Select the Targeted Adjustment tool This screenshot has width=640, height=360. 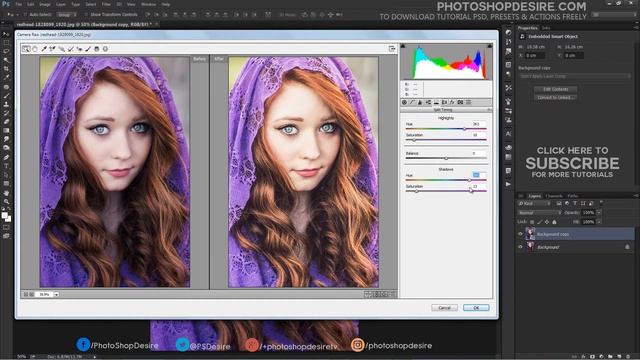tap(61, 49)
